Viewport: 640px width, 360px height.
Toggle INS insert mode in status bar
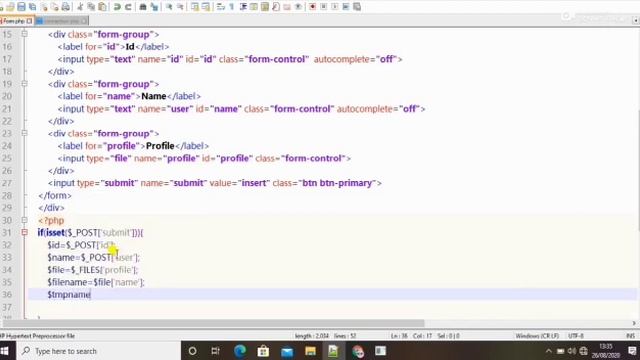[x=631, y=336]
